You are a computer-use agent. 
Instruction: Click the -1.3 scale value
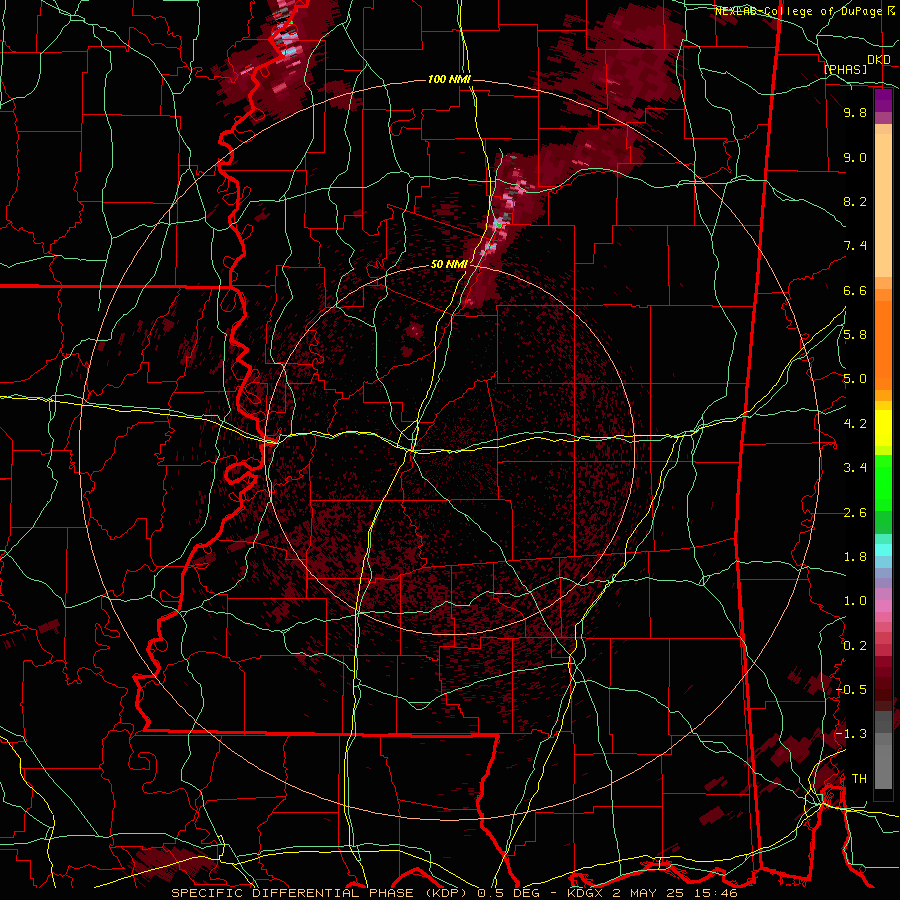tap(851, 734)
